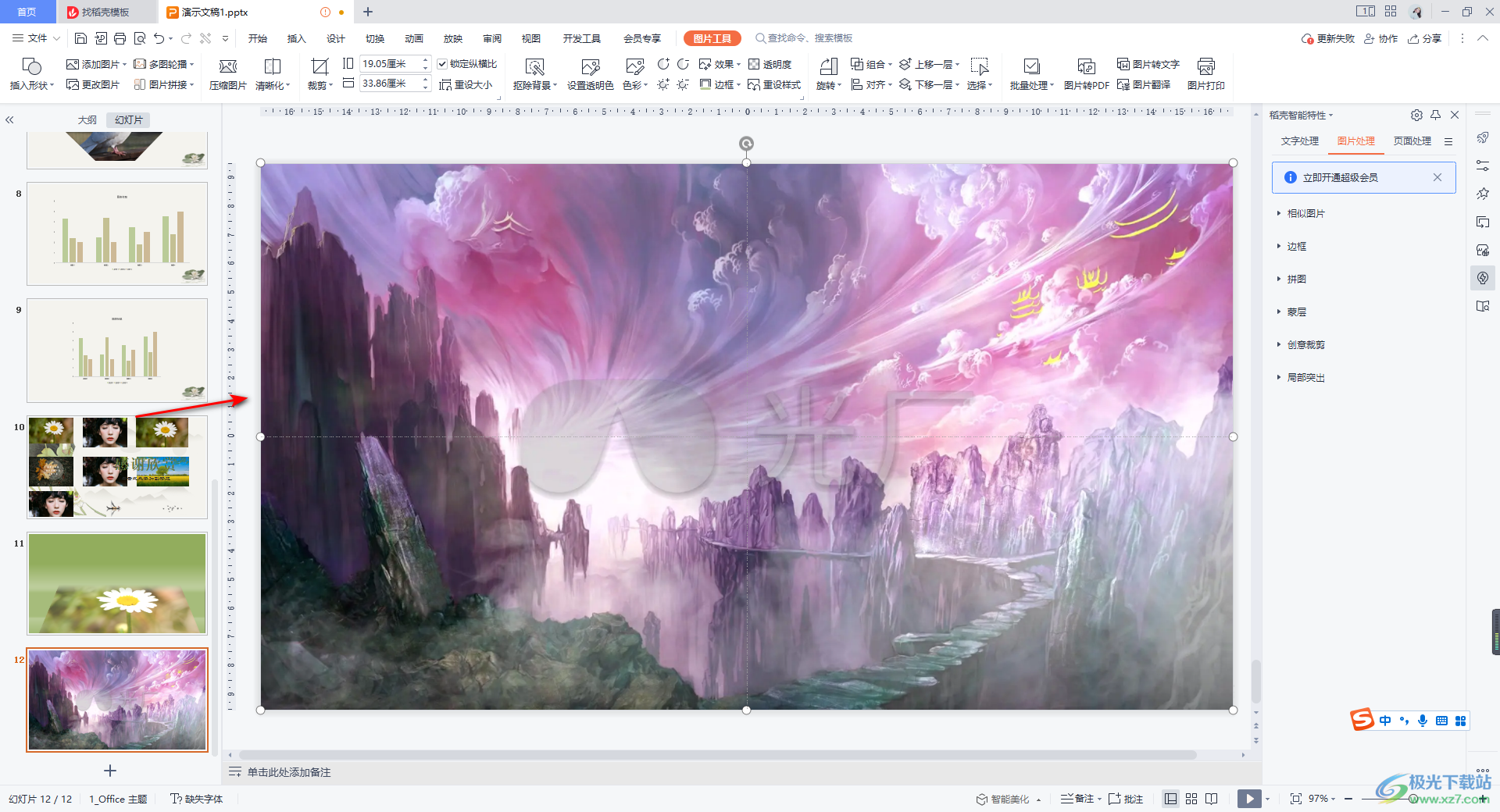Switch to Text Processing (文字处理) panel tab
Image resolution: width=1500 pixels, height=812 pixels.
coord(1300,141)
